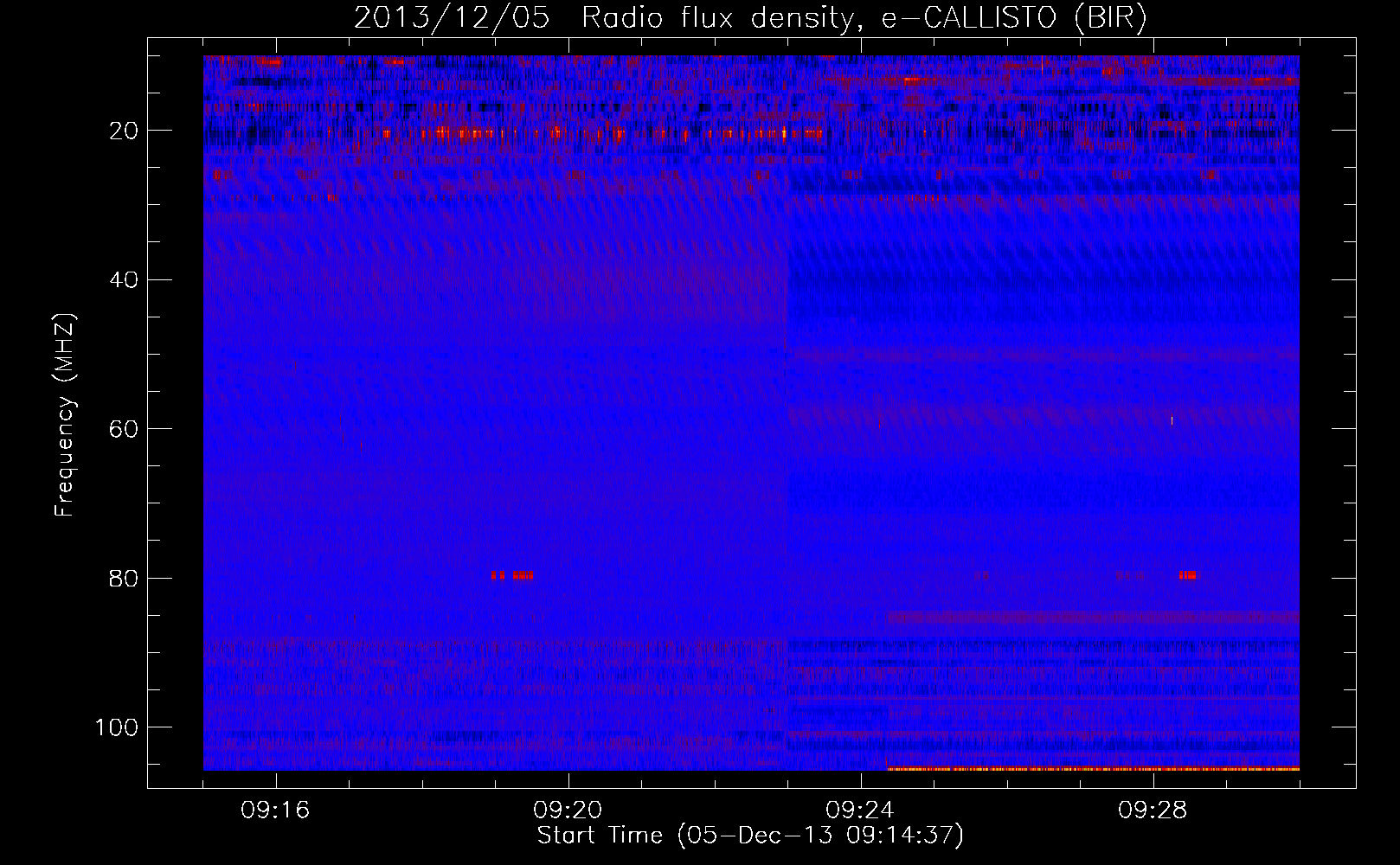The height and width of the screenshot is (865, 1400).
Task: Click the "09:16" time tick label
Action: coord(275,811)
